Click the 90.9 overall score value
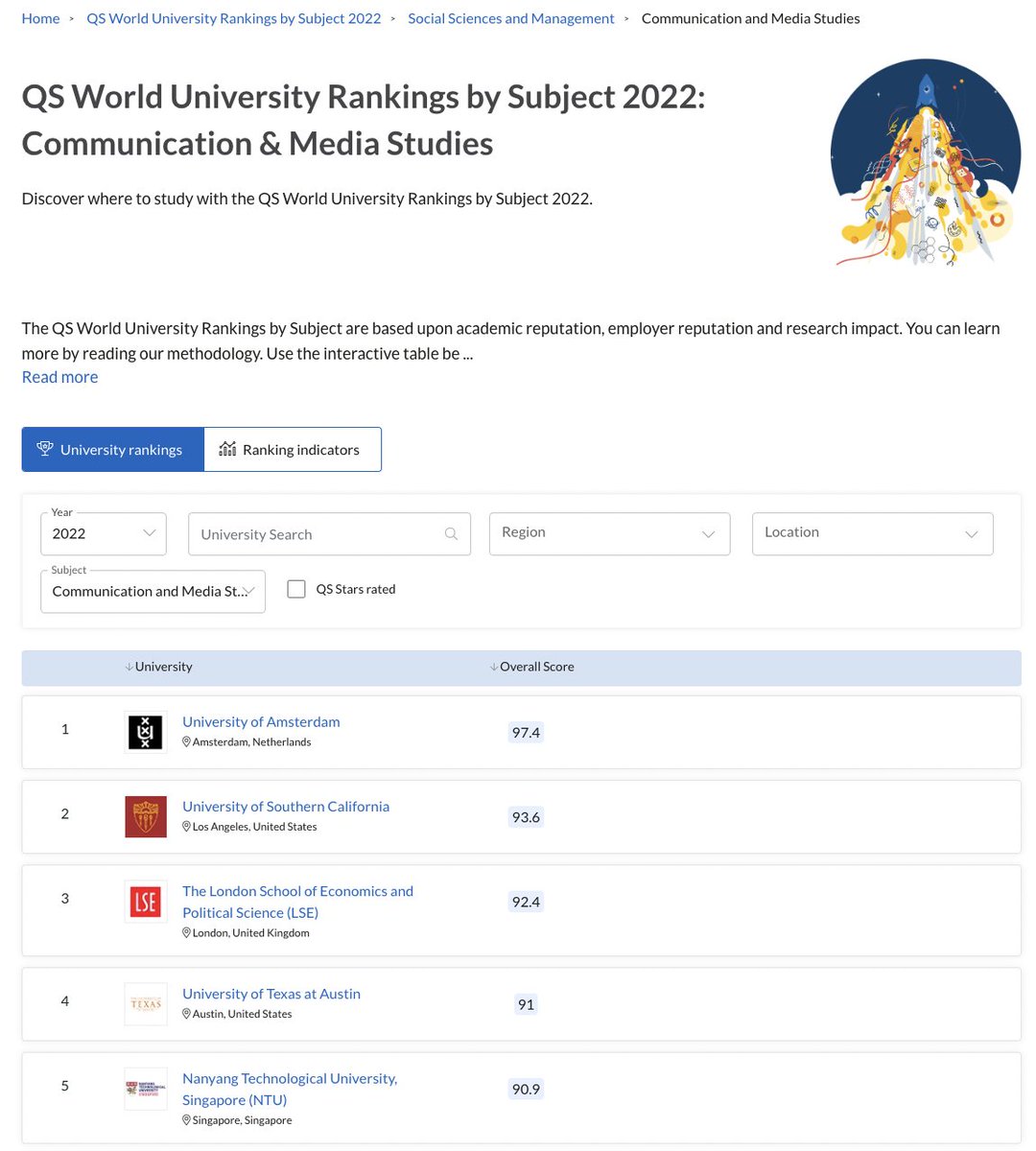Screen dimensions: 1036x1151 (526, 1089)
